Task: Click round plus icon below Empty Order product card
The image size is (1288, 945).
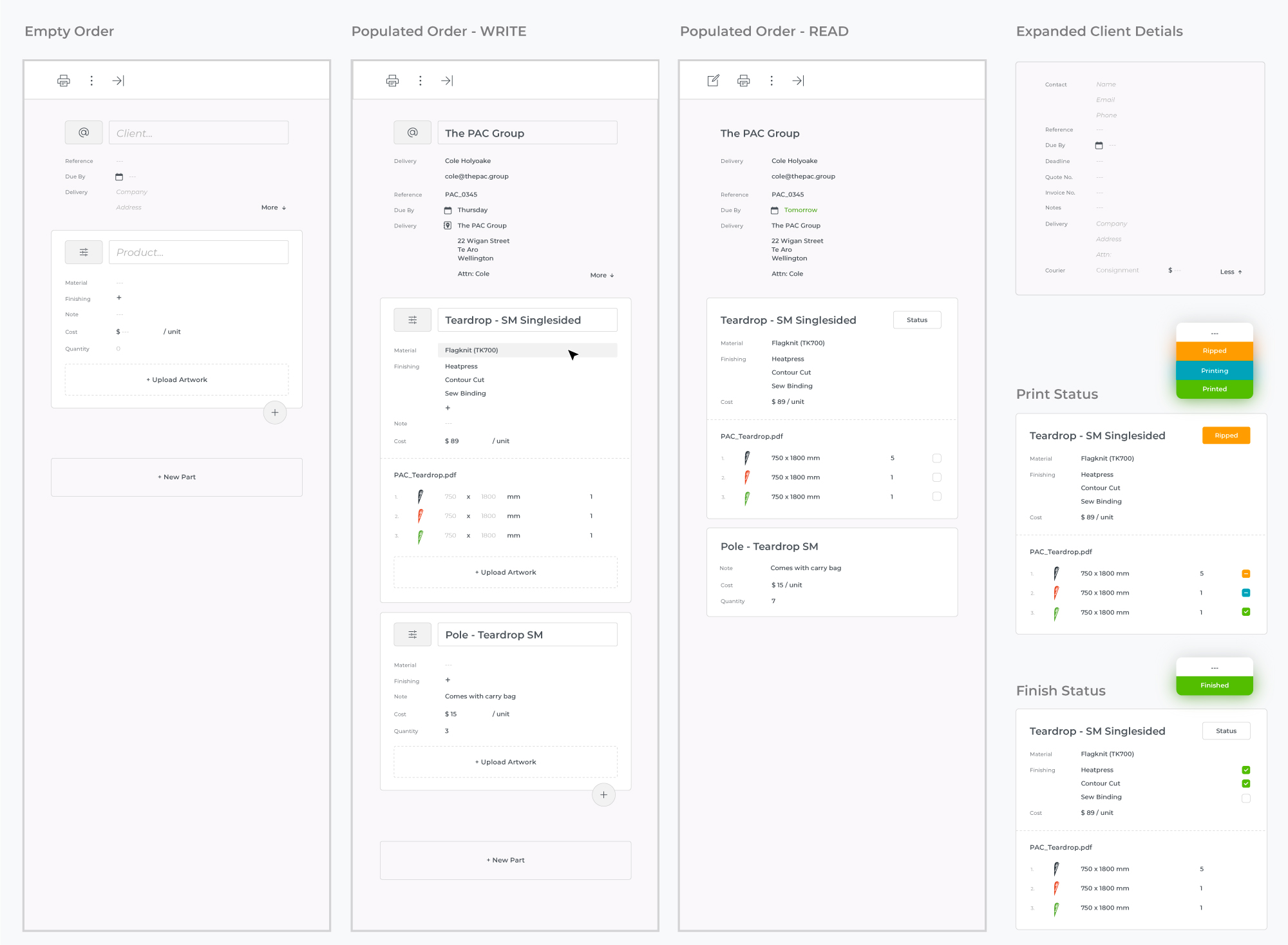Action: 275,413
